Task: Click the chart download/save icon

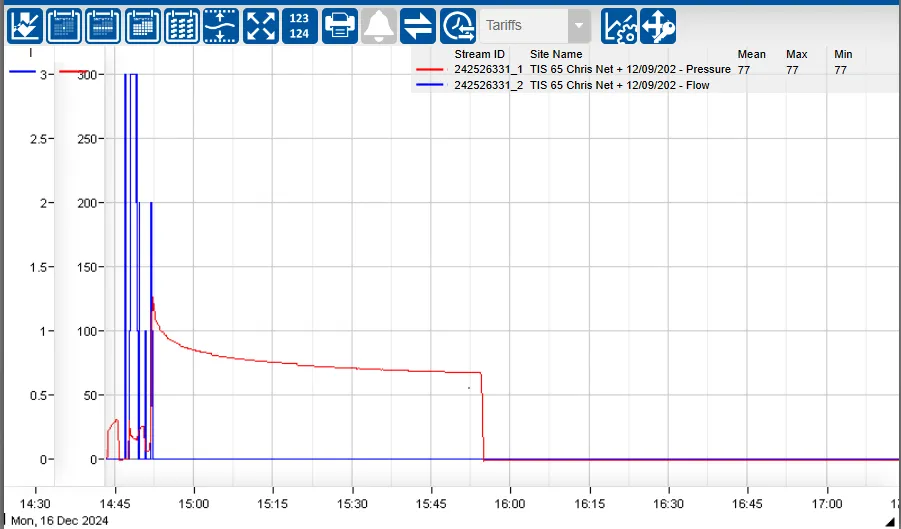Action: [x=25, y=26]
